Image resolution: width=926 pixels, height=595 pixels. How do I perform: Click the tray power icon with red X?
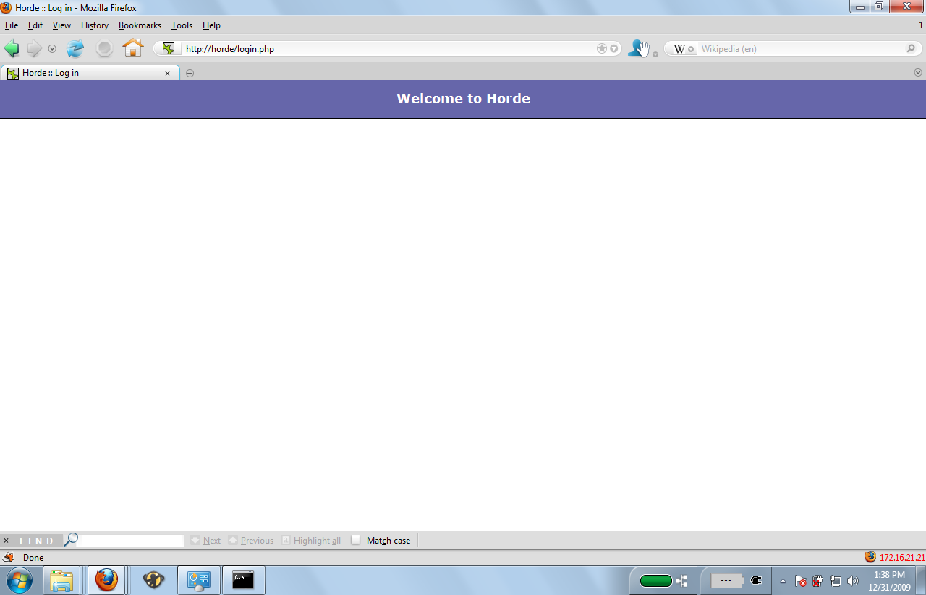click(818, 581)
